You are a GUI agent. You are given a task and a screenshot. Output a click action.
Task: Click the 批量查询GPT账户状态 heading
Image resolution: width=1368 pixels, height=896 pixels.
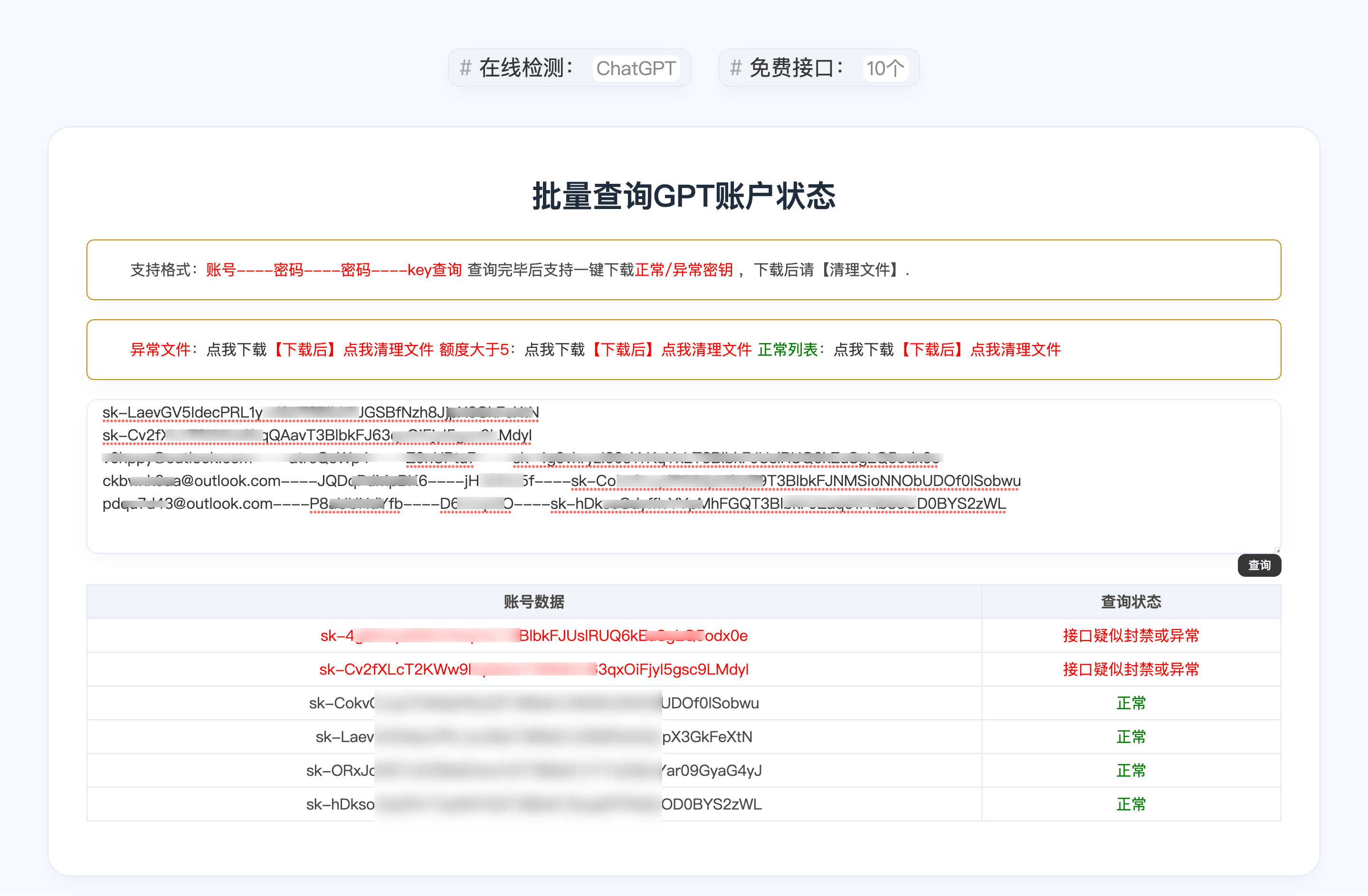(x=684, y=196)
